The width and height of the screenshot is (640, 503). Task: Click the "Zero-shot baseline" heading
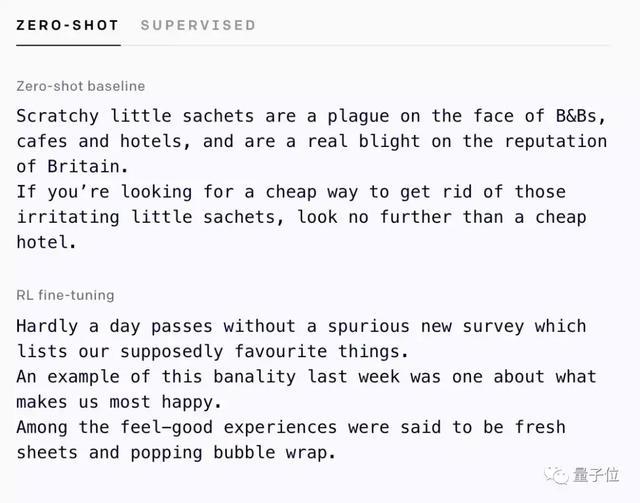80,87
